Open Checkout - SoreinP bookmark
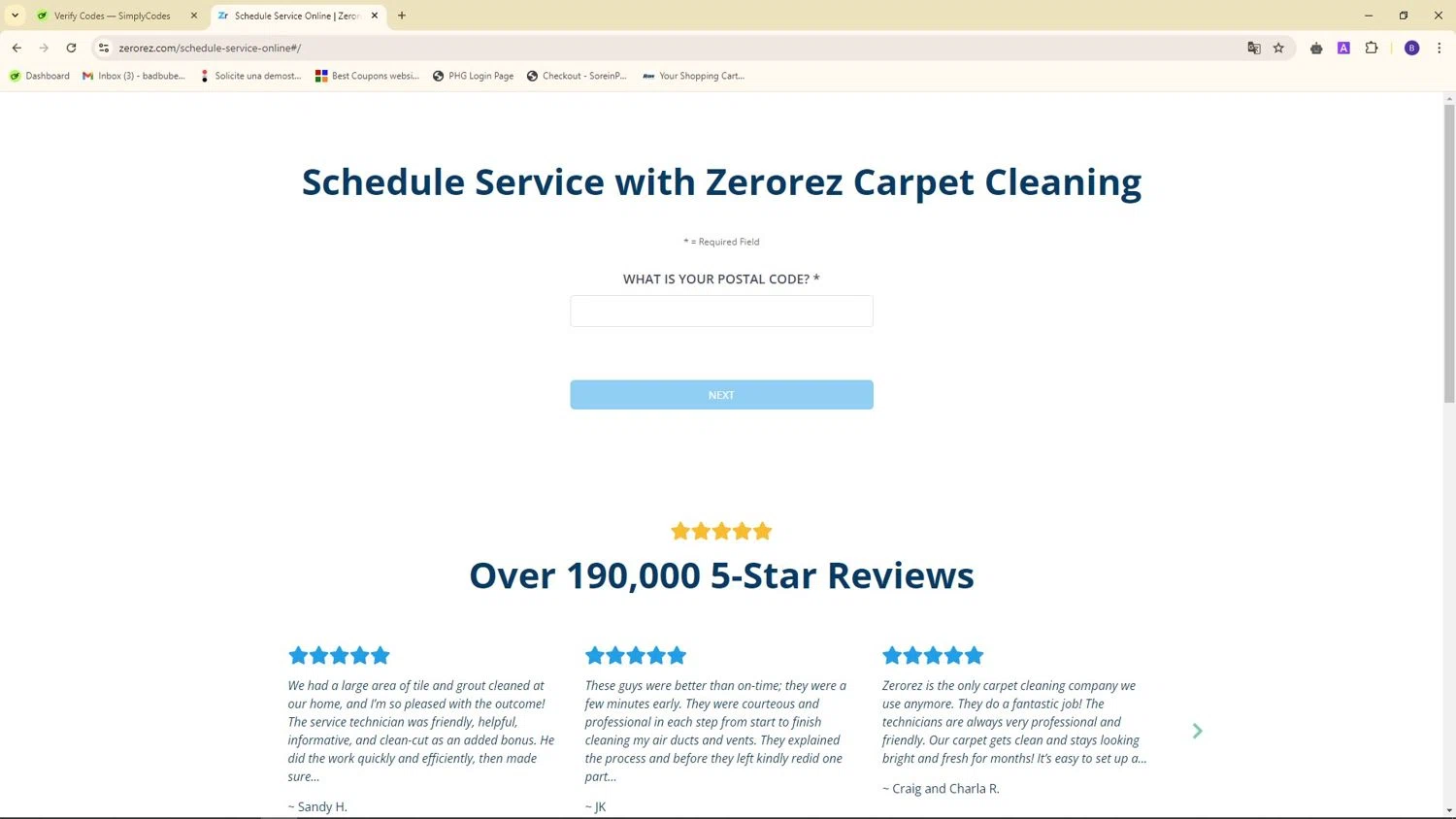Image resolution: width=1456 pixels, height=819 pixels. coord(578,76)
